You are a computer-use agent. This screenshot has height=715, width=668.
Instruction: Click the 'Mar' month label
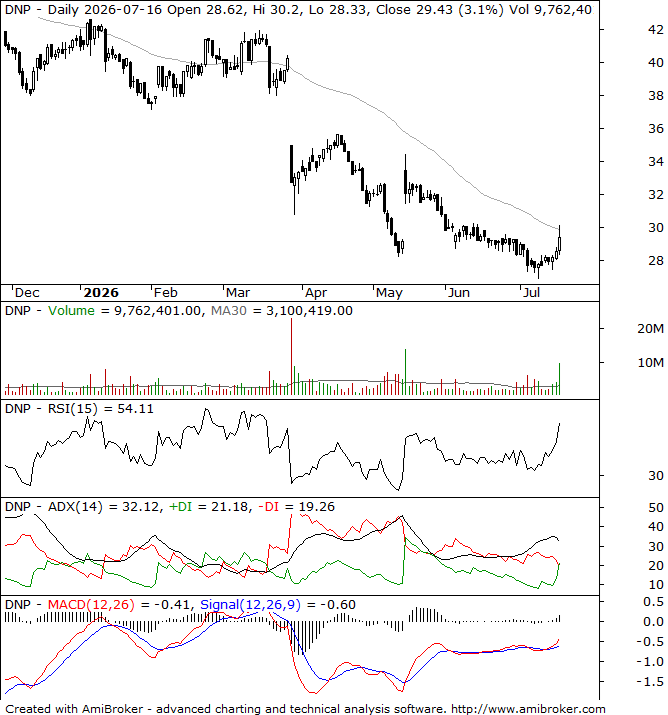tap(238, 292)
